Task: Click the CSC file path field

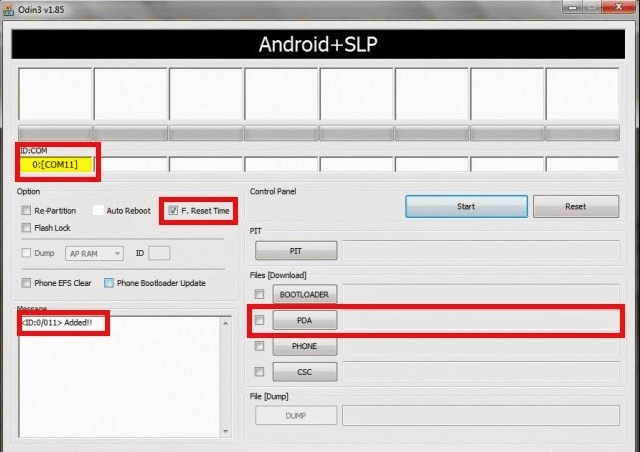Action: coord(480,372)
